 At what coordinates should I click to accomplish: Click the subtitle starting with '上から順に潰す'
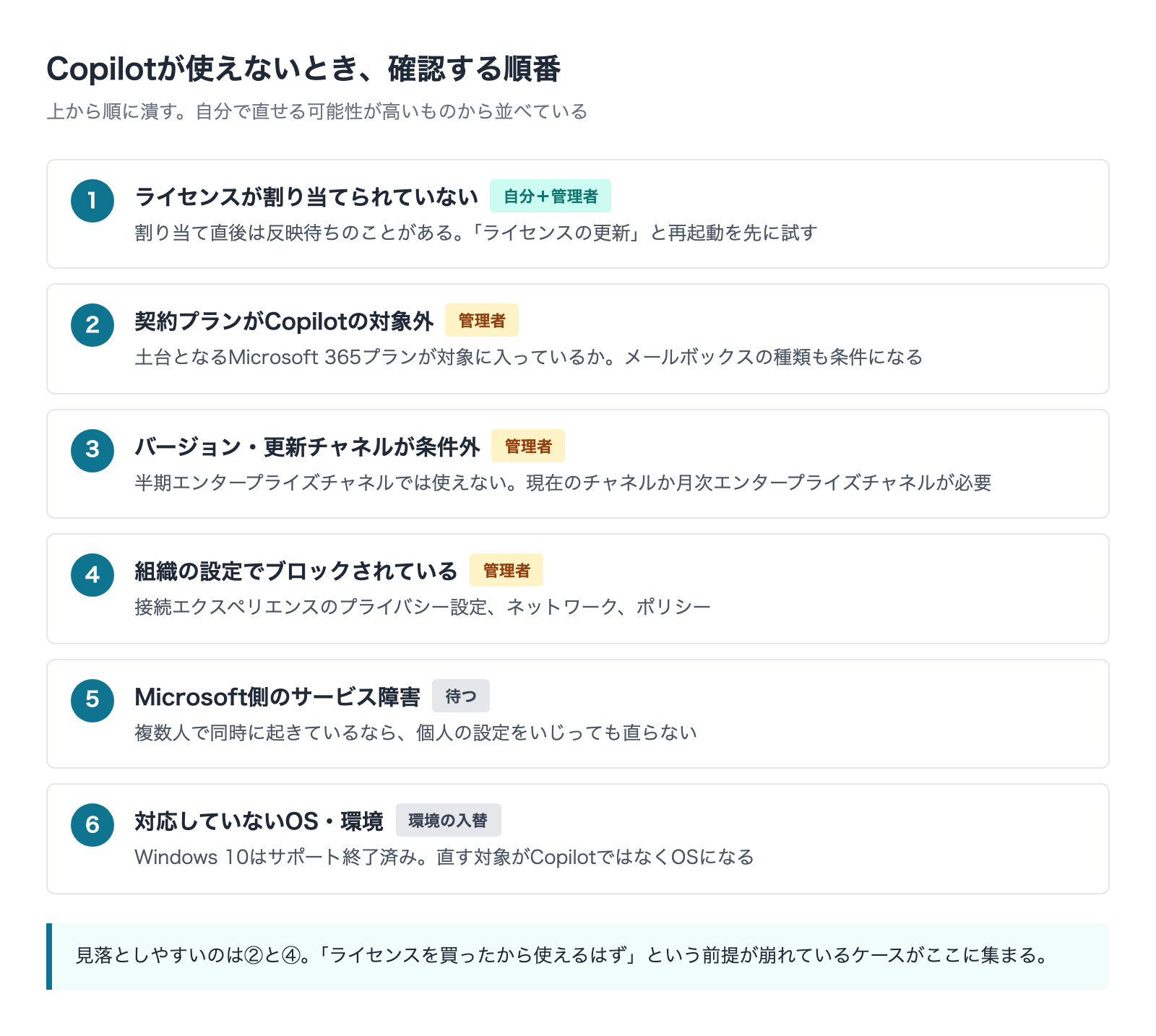(x=317, y=111)
